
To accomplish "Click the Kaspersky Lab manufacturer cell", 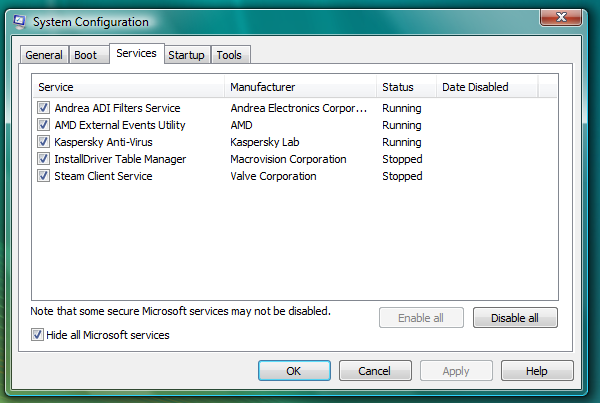I will click(x=265, y=142).
